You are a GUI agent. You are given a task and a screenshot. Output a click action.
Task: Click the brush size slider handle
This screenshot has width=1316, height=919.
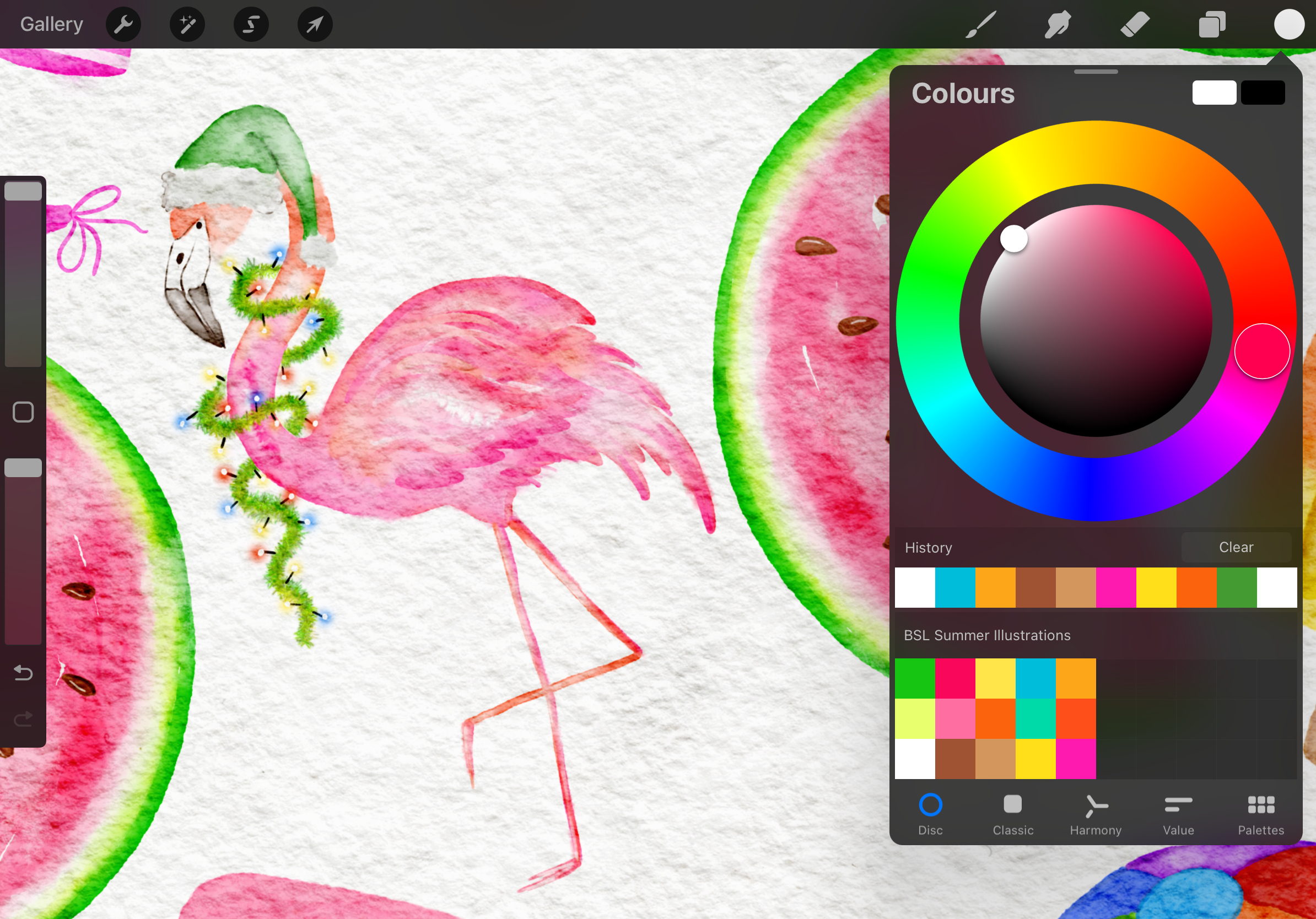tap(23, 191)
